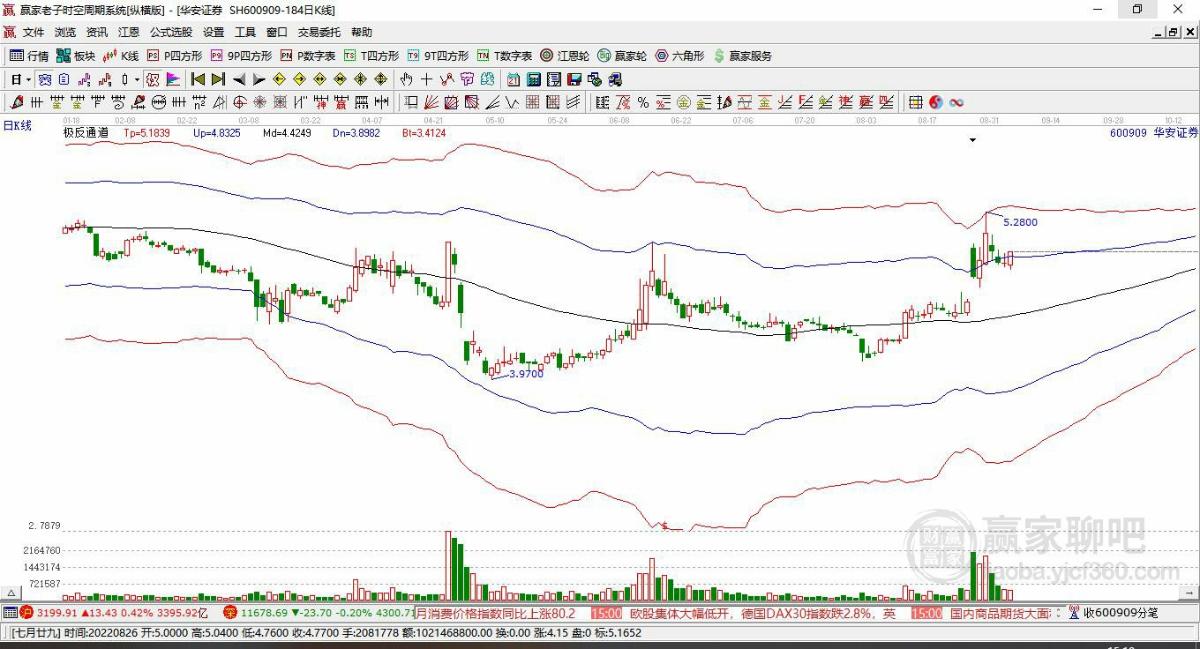Open the 工具 menu
The image size is (1200, 649).
245,33
